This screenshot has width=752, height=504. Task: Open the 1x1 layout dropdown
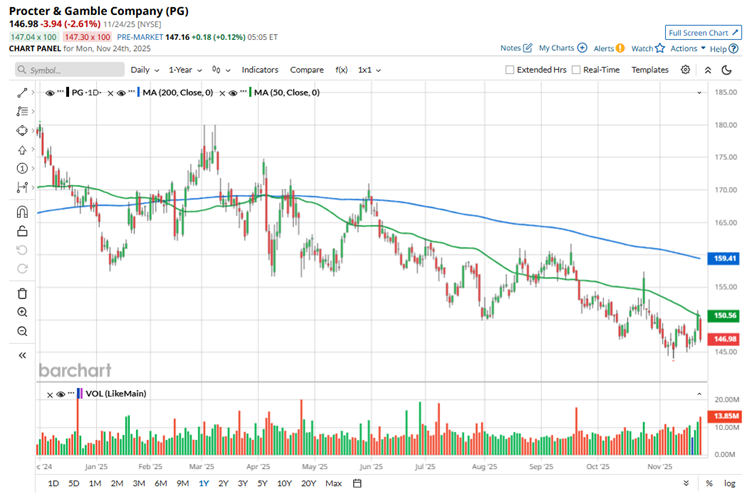[x=369, y=70]
